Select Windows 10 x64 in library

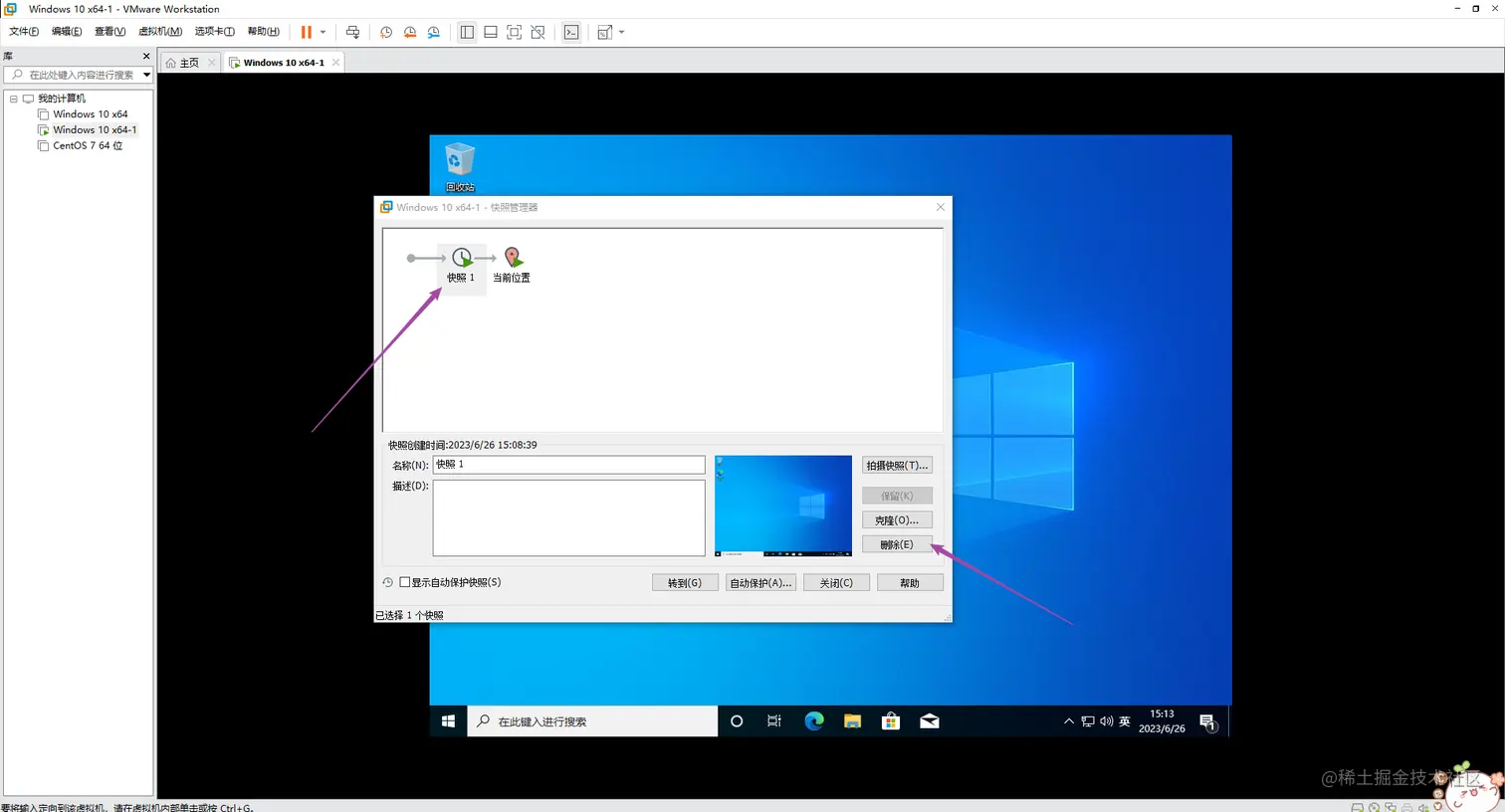91,114
